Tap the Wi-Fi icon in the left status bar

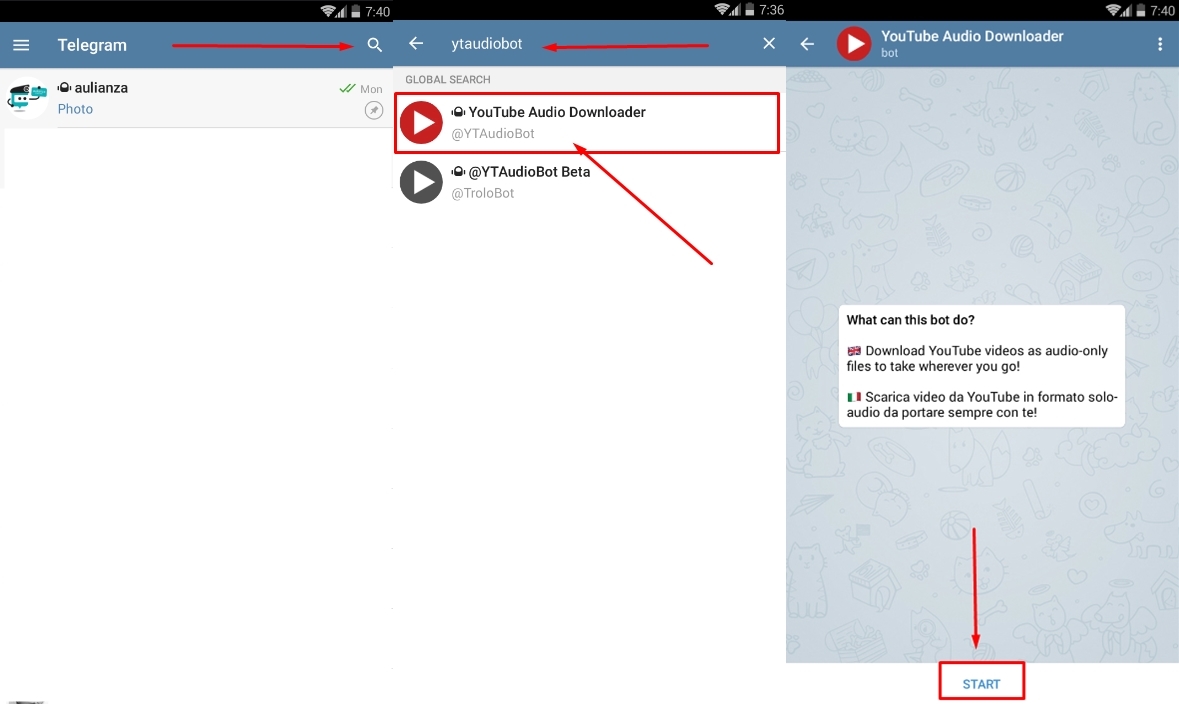tap(329, 11)
